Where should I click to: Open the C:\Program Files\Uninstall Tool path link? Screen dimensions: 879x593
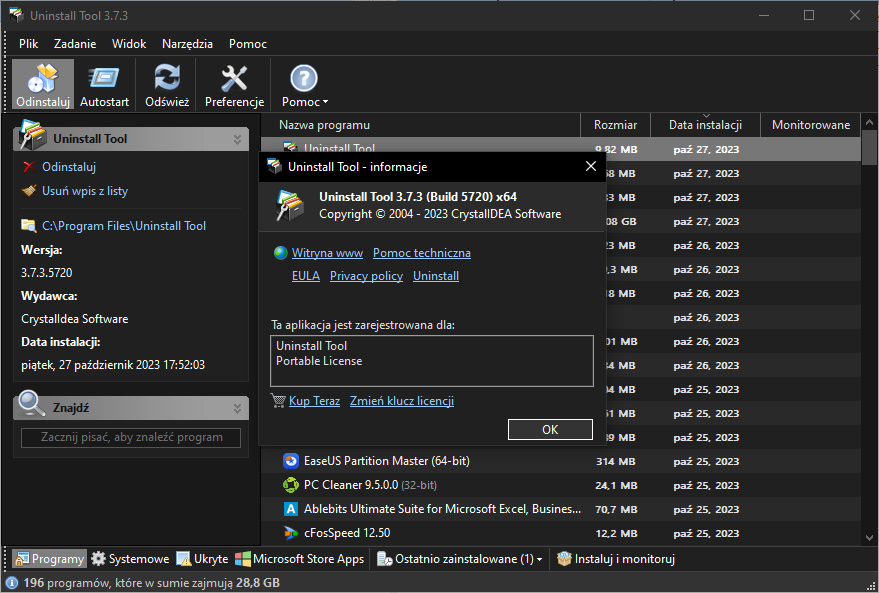click(x=124, y=225)
